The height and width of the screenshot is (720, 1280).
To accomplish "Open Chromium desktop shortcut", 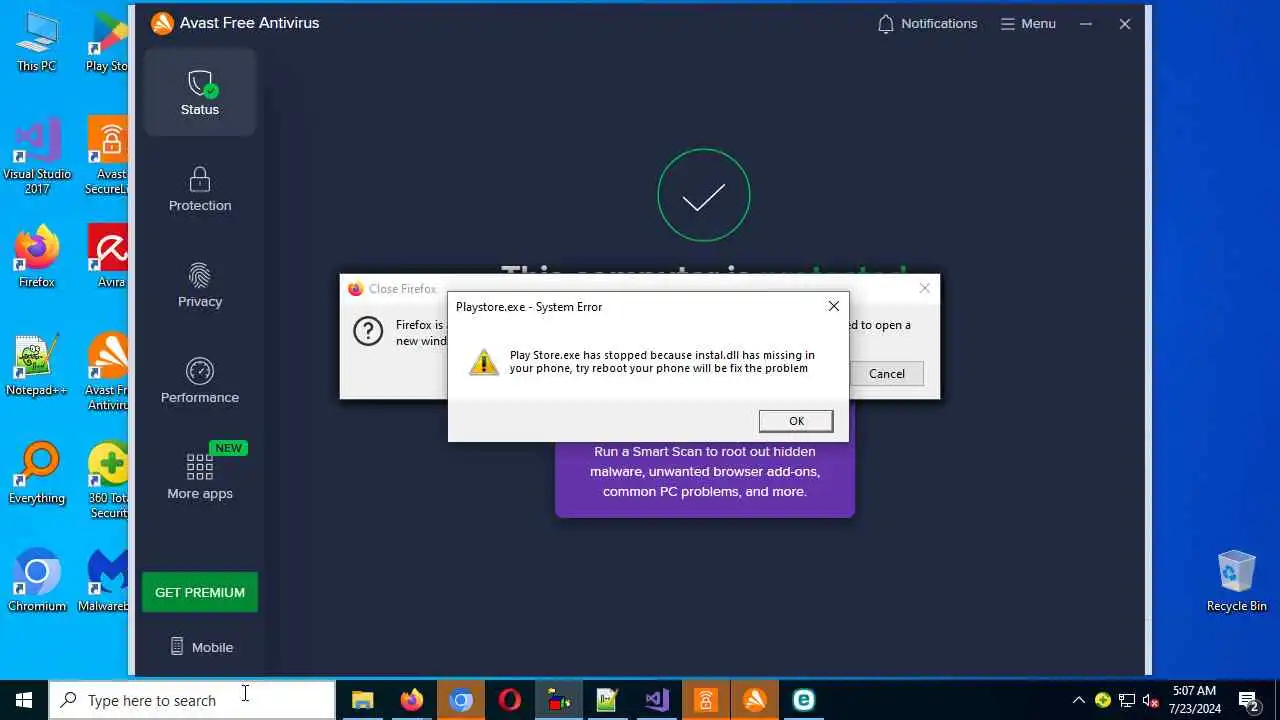I will pyautogui.click(x=37, y=581).
